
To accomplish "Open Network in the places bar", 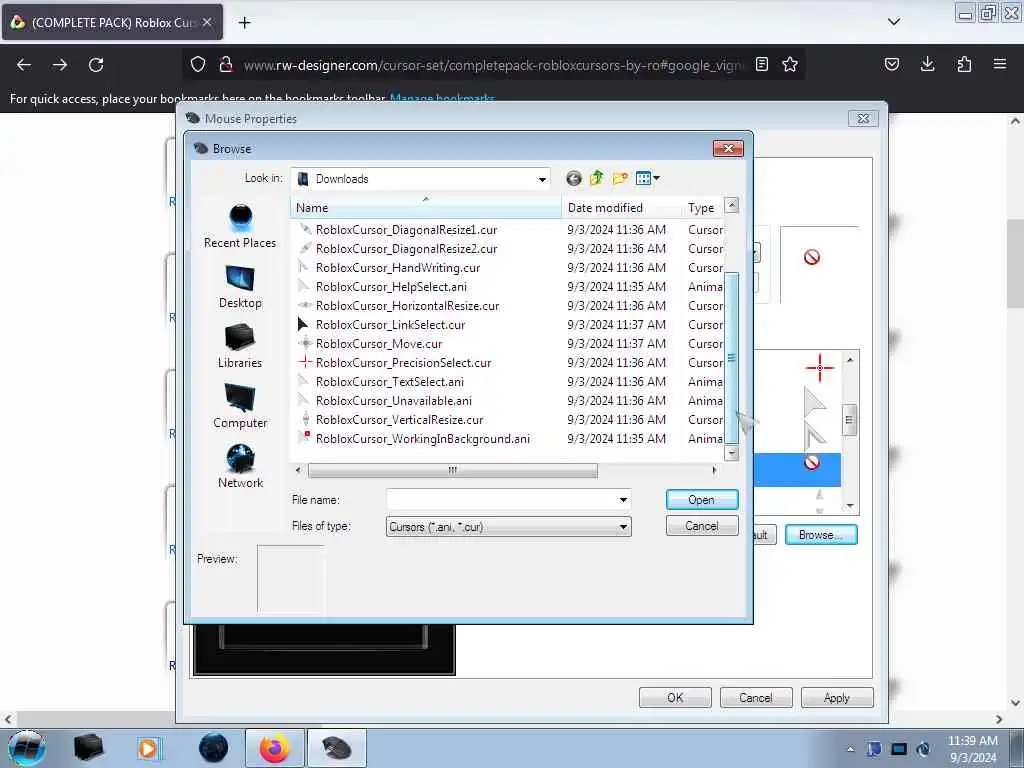I will coord(240,466).
